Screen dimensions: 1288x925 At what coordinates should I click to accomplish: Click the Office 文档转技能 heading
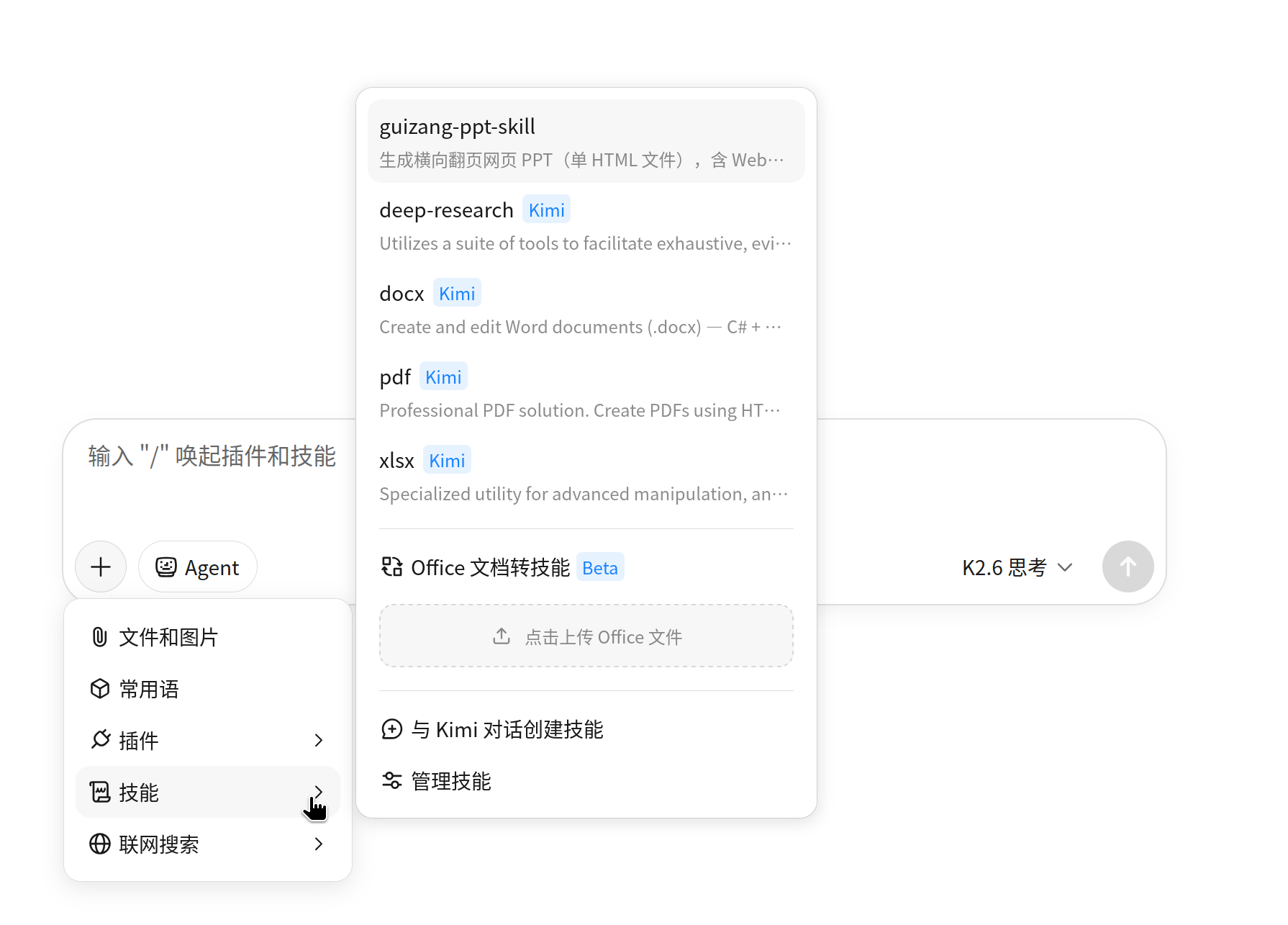490,567
